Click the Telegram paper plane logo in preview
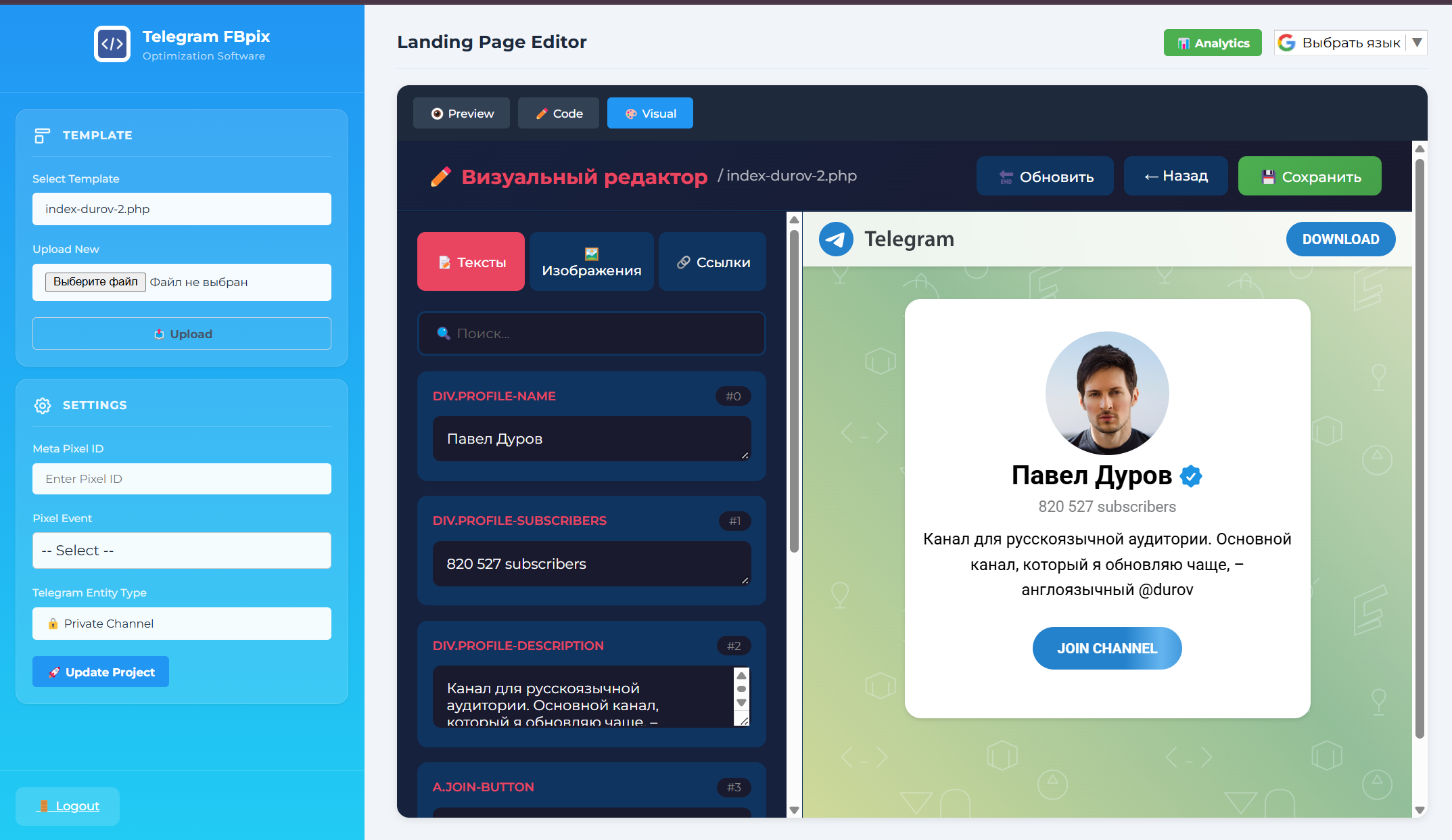This screenshot has height=840, width=1452. point(836,239)
